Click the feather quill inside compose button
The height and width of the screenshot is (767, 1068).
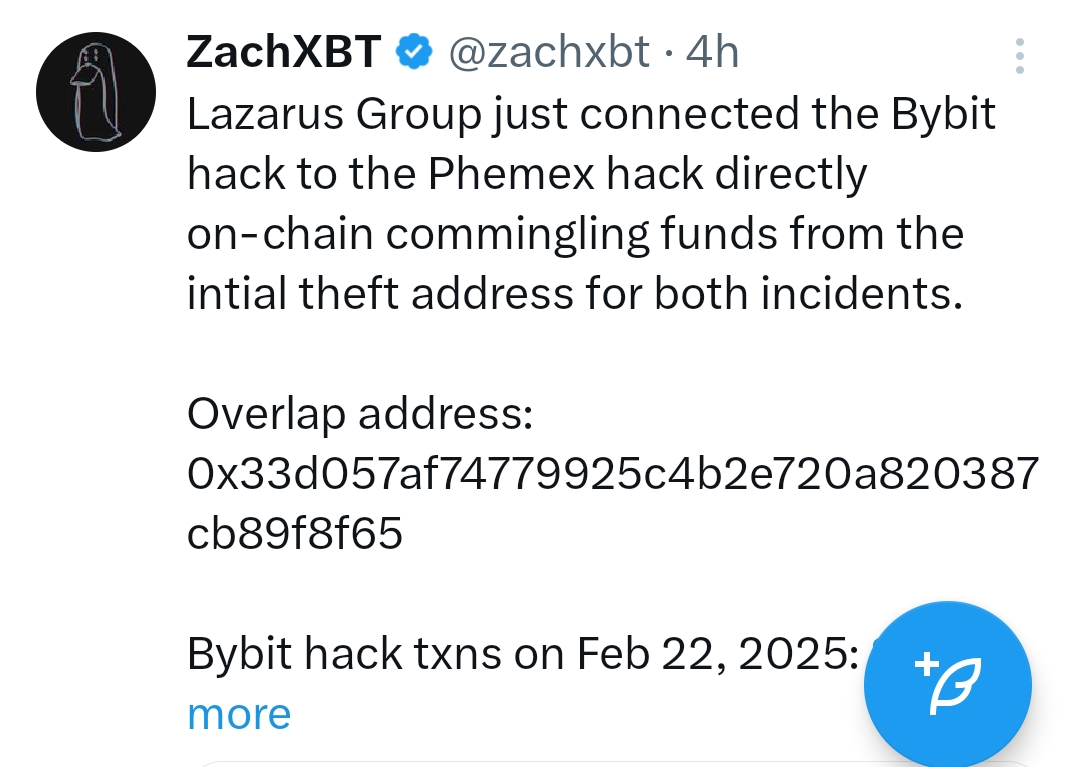coord(956,687)
